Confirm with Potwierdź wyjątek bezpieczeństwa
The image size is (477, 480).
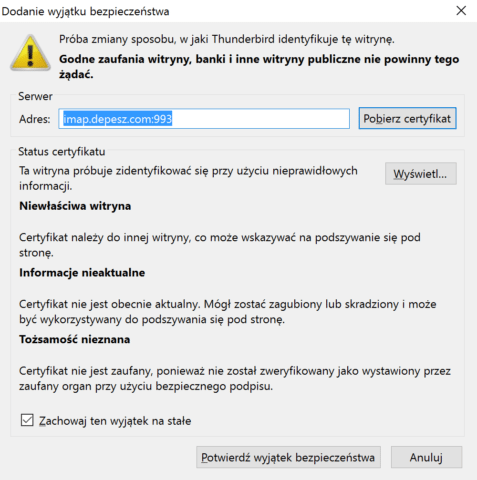coord(288,457)
